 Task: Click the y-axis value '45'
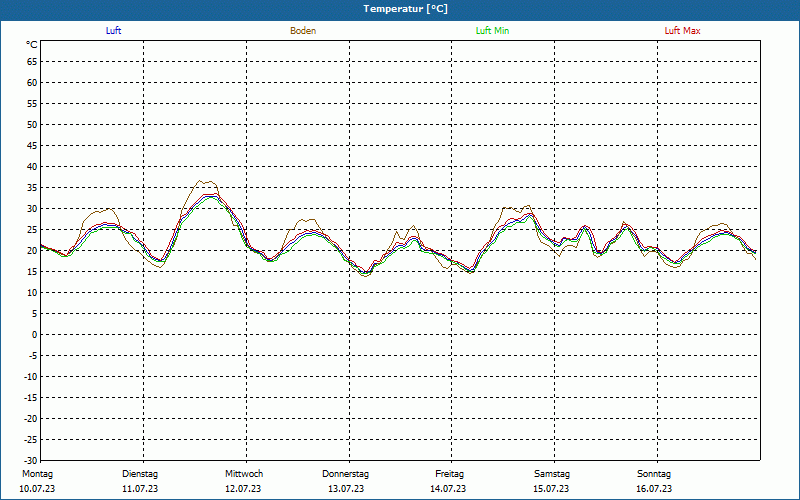click(x=32, y=145)
